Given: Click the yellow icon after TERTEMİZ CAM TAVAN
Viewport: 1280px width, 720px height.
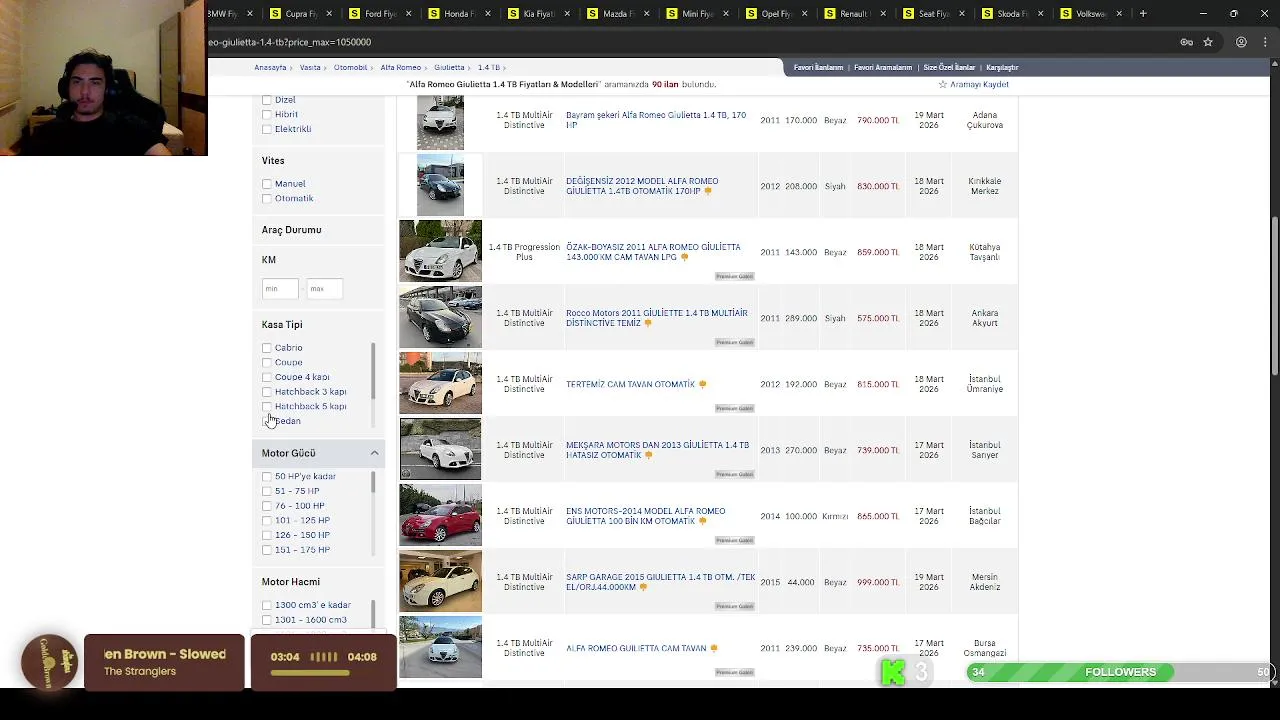Looking at the screenshot, I should (702, 384).
